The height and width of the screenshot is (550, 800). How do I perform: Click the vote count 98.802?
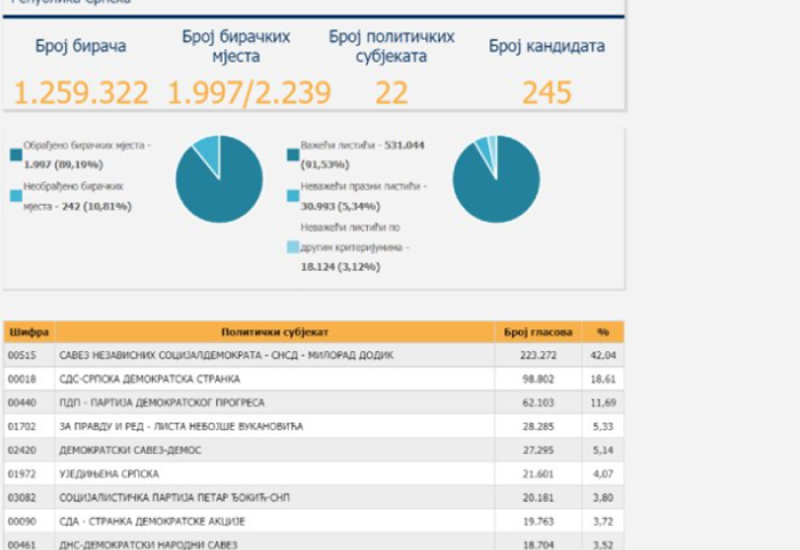pos(538,379)
